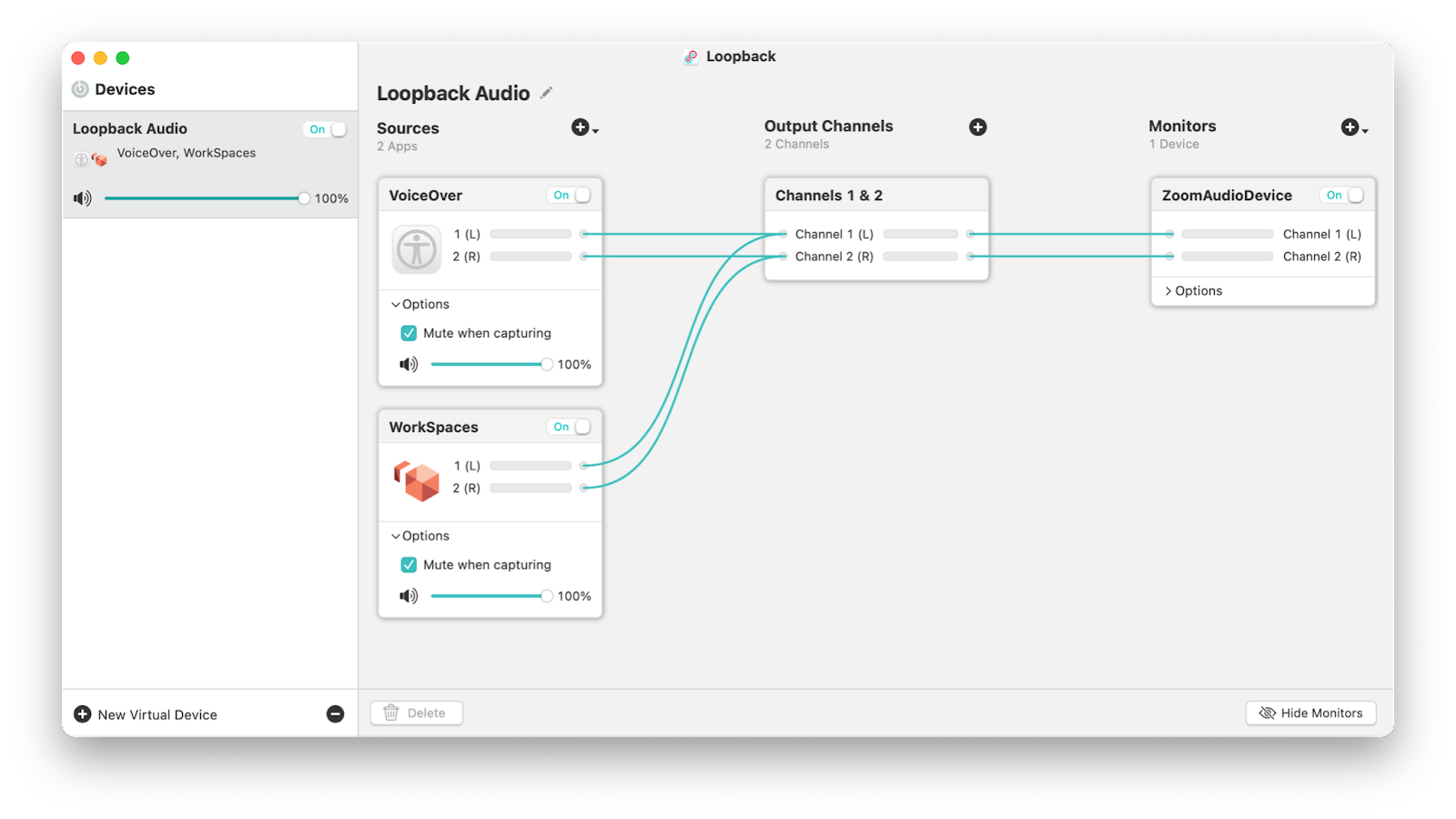Click Channel 2 (R) output connector of Output Channels
This screenshot has height=819, width=1456.
971,257
